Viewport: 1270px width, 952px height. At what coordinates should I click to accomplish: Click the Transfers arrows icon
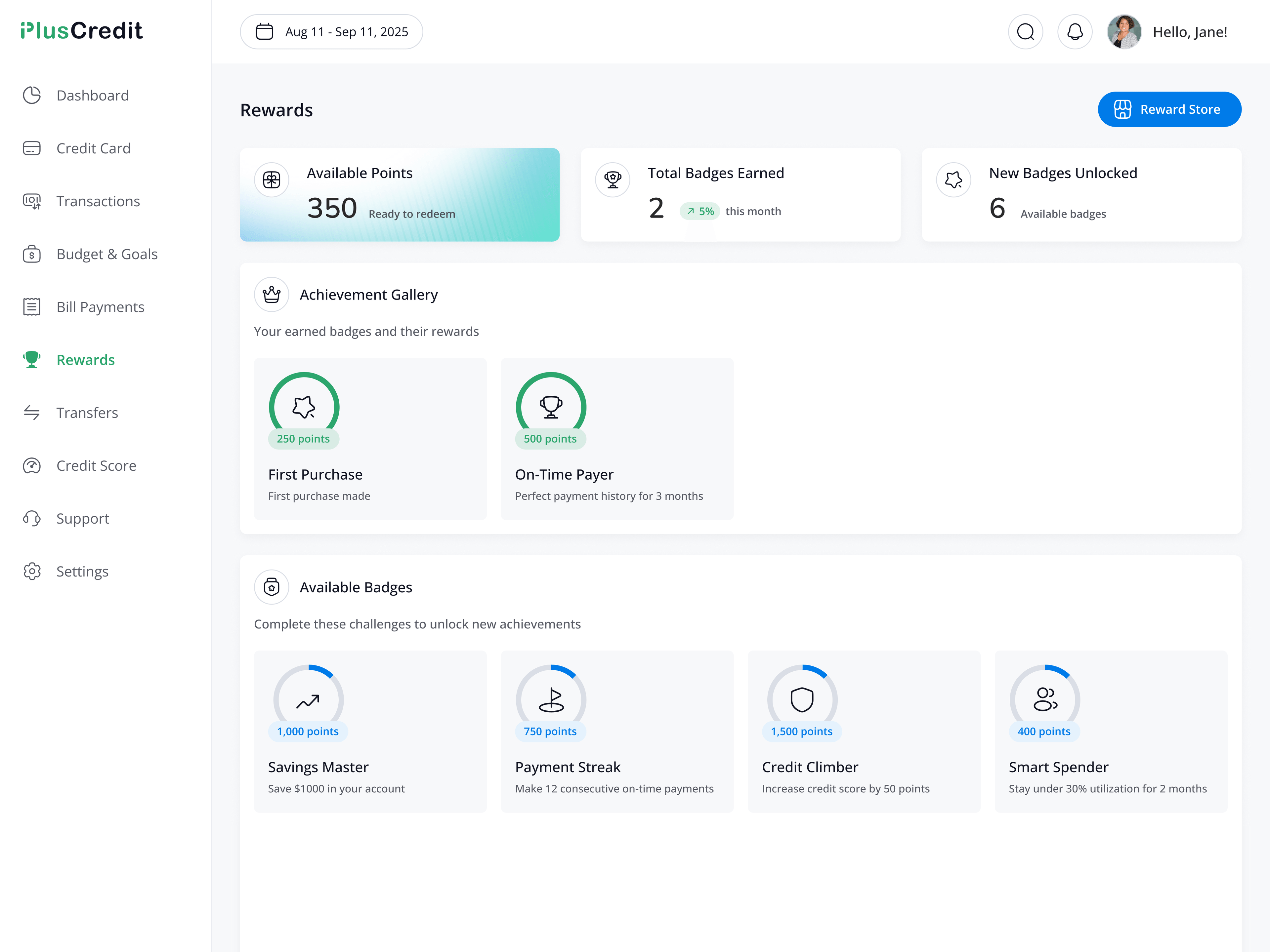pos(31,413)
